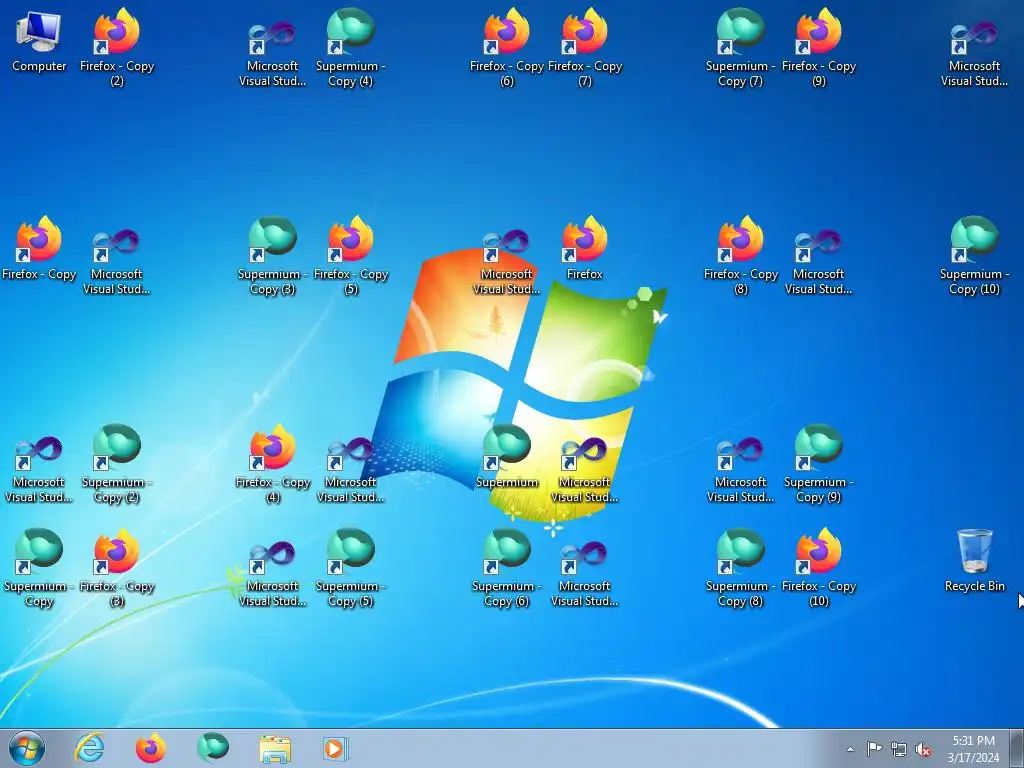Click the Firefox - Copy (7) shortcut
The height and width of the screenshot is (768, 1024).
(x=585, y=48)
